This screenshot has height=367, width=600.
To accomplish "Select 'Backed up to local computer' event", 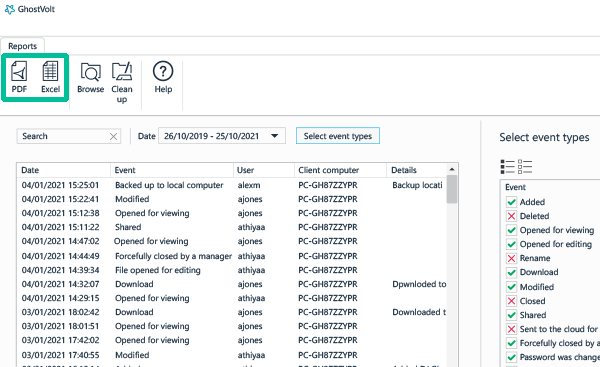I will pos(169,185).
